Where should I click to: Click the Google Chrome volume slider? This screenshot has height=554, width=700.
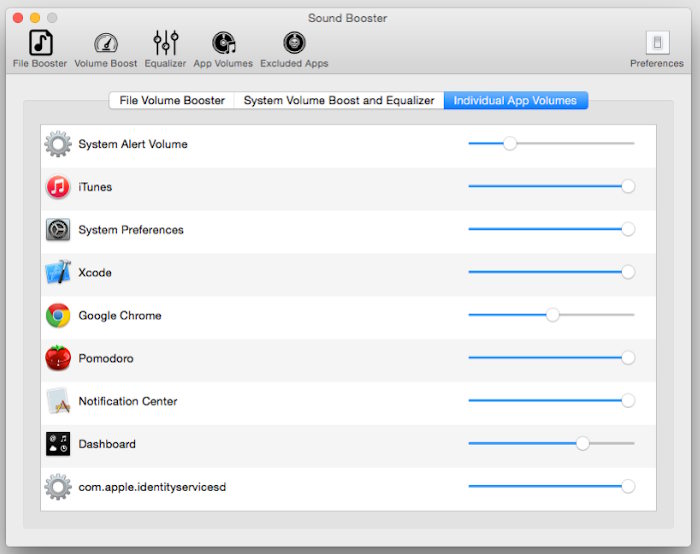click(x=552, y=315)
